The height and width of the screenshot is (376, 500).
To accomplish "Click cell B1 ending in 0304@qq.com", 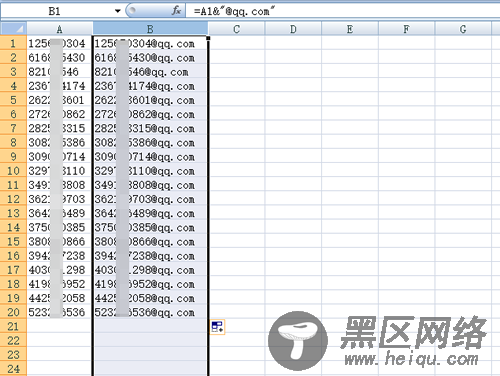I will coord(150,43).
